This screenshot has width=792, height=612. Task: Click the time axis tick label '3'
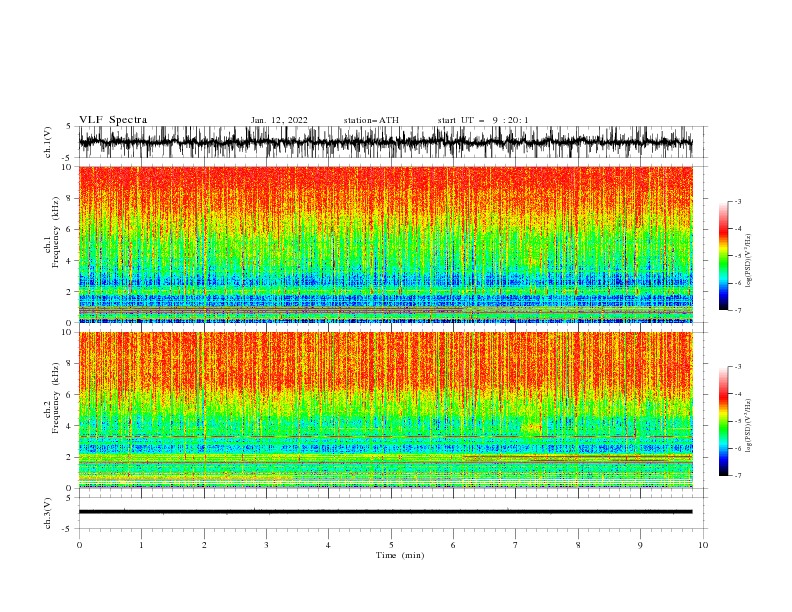(x=266, y=545)
